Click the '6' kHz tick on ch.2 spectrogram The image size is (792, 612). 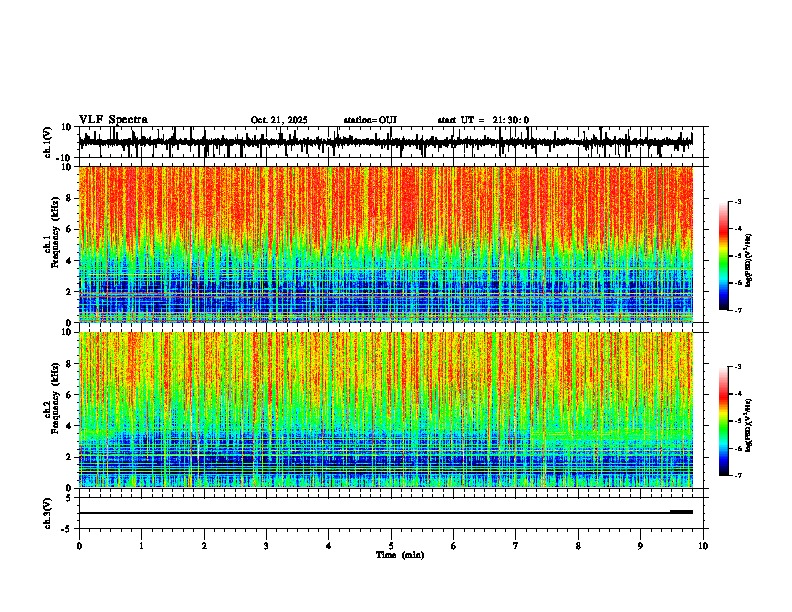click(70, 395)
